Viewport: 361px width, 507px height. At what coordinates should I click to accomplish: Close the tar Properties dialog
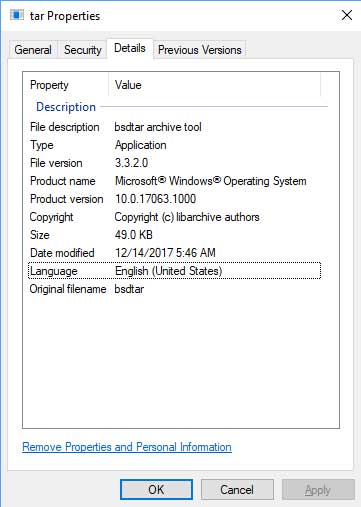click(347, 15)
